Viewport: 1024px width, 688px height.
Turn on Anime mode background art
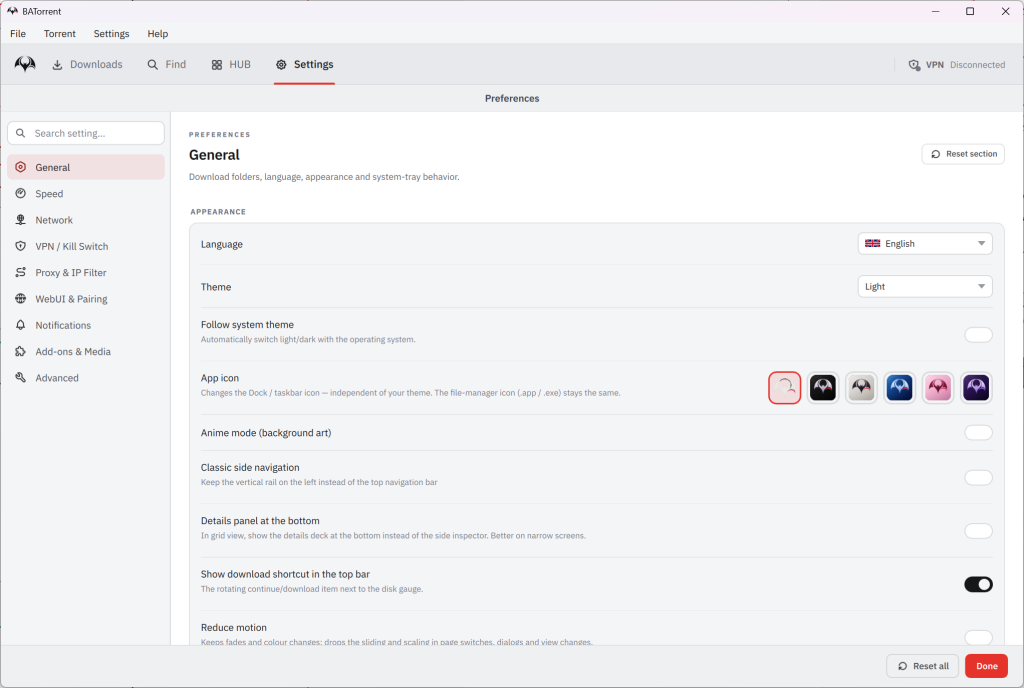978,433
